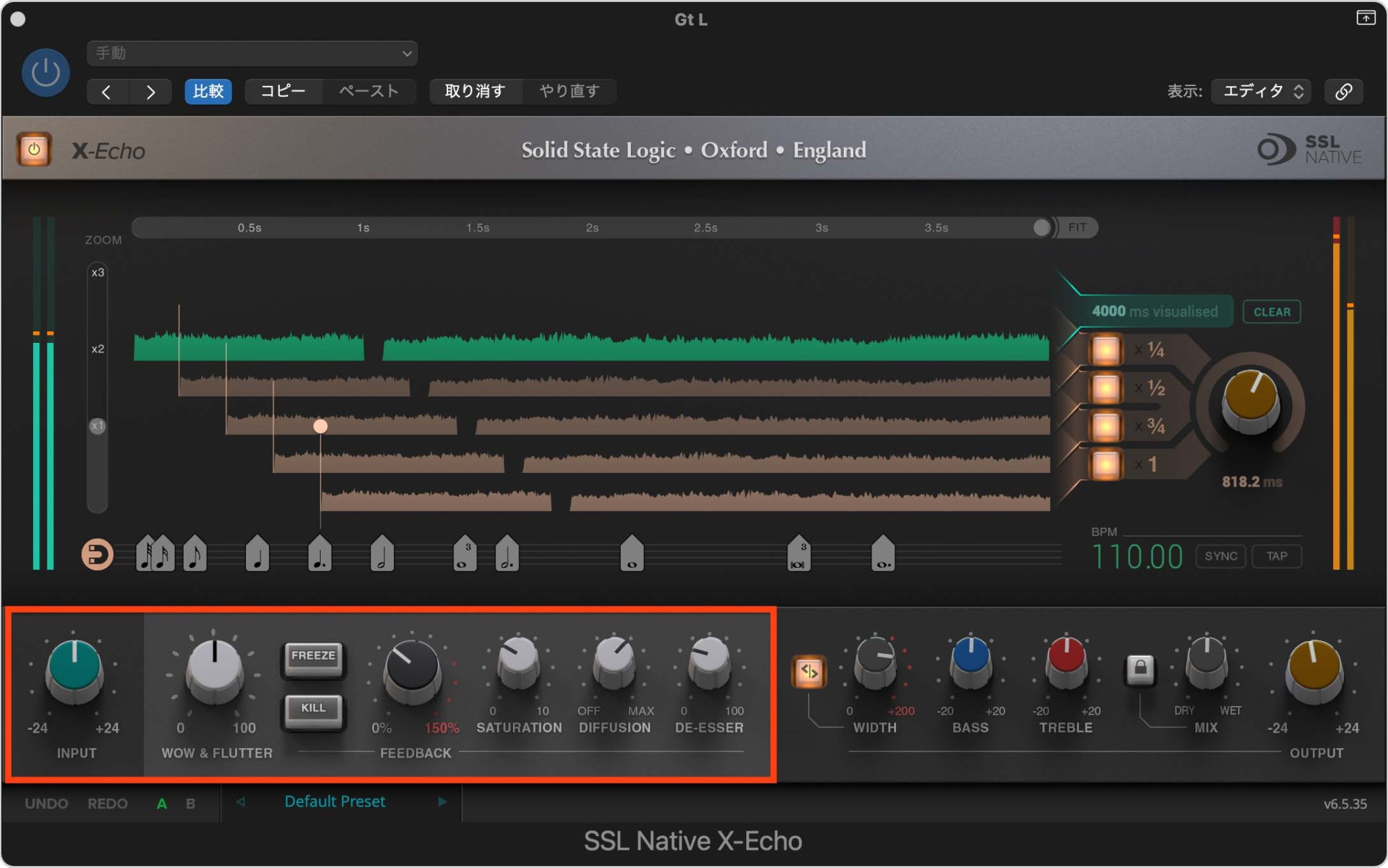Click the TAP tempo button
Viewport: 1388px width, 868px height.
click(1277, 556)
